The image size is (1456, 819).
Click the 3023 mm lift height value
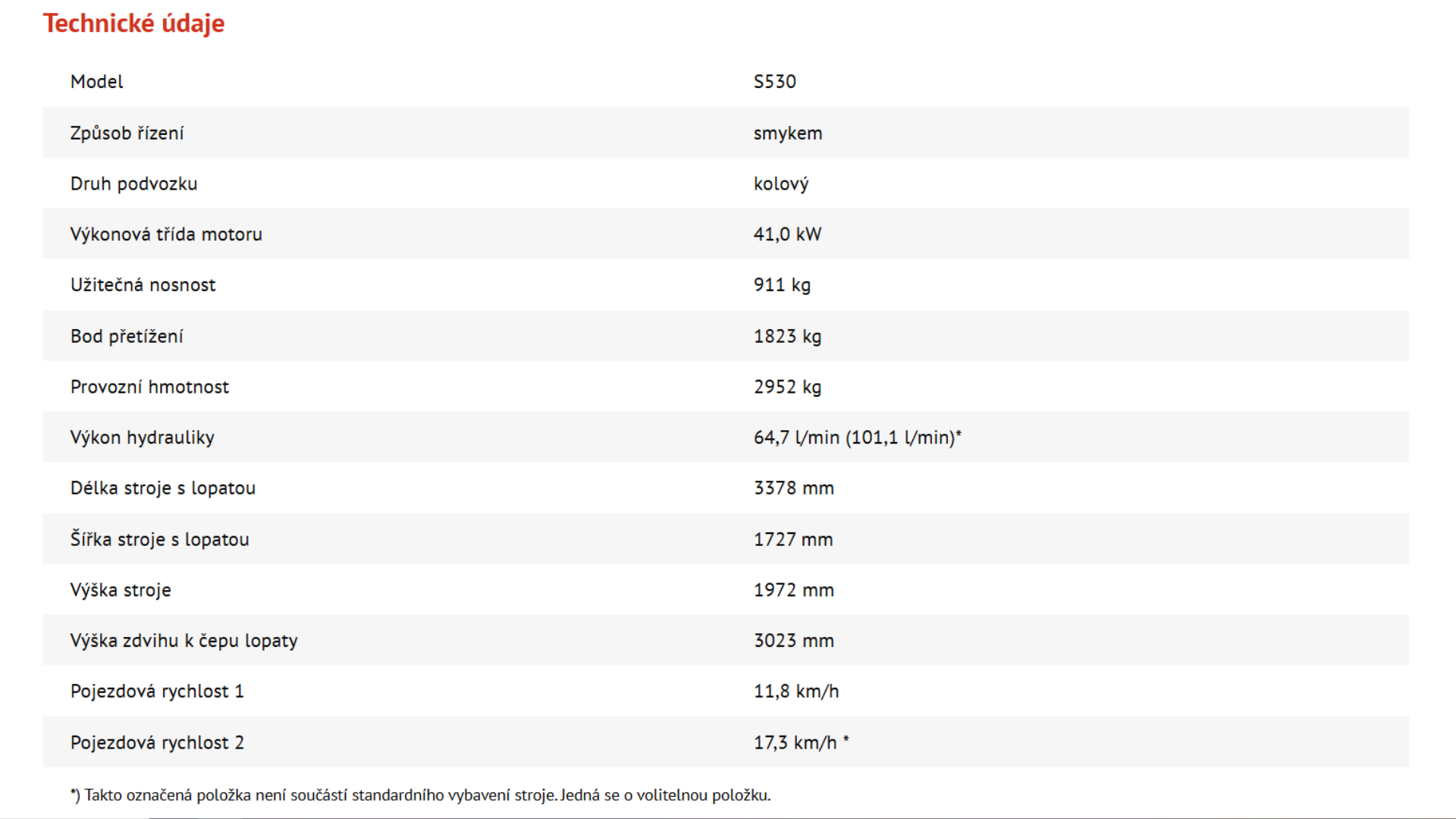tap(793, 641)
